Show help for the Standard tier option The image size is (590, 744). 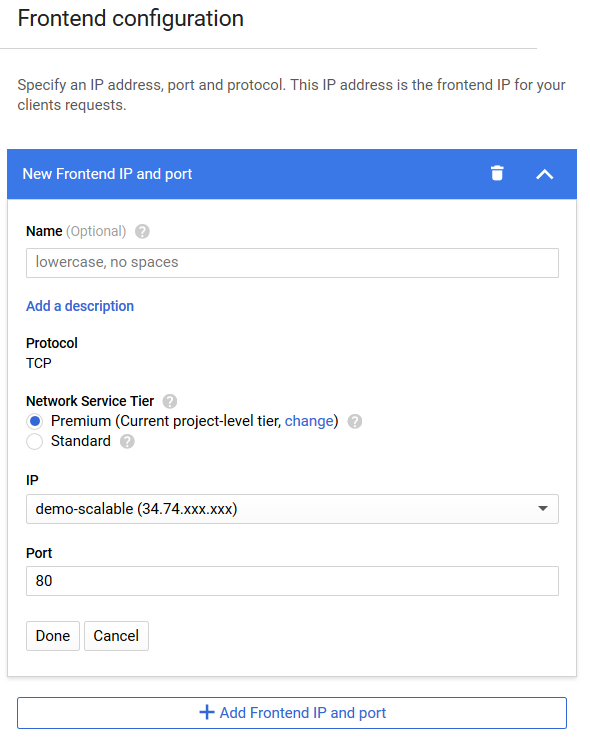[127, 442]
